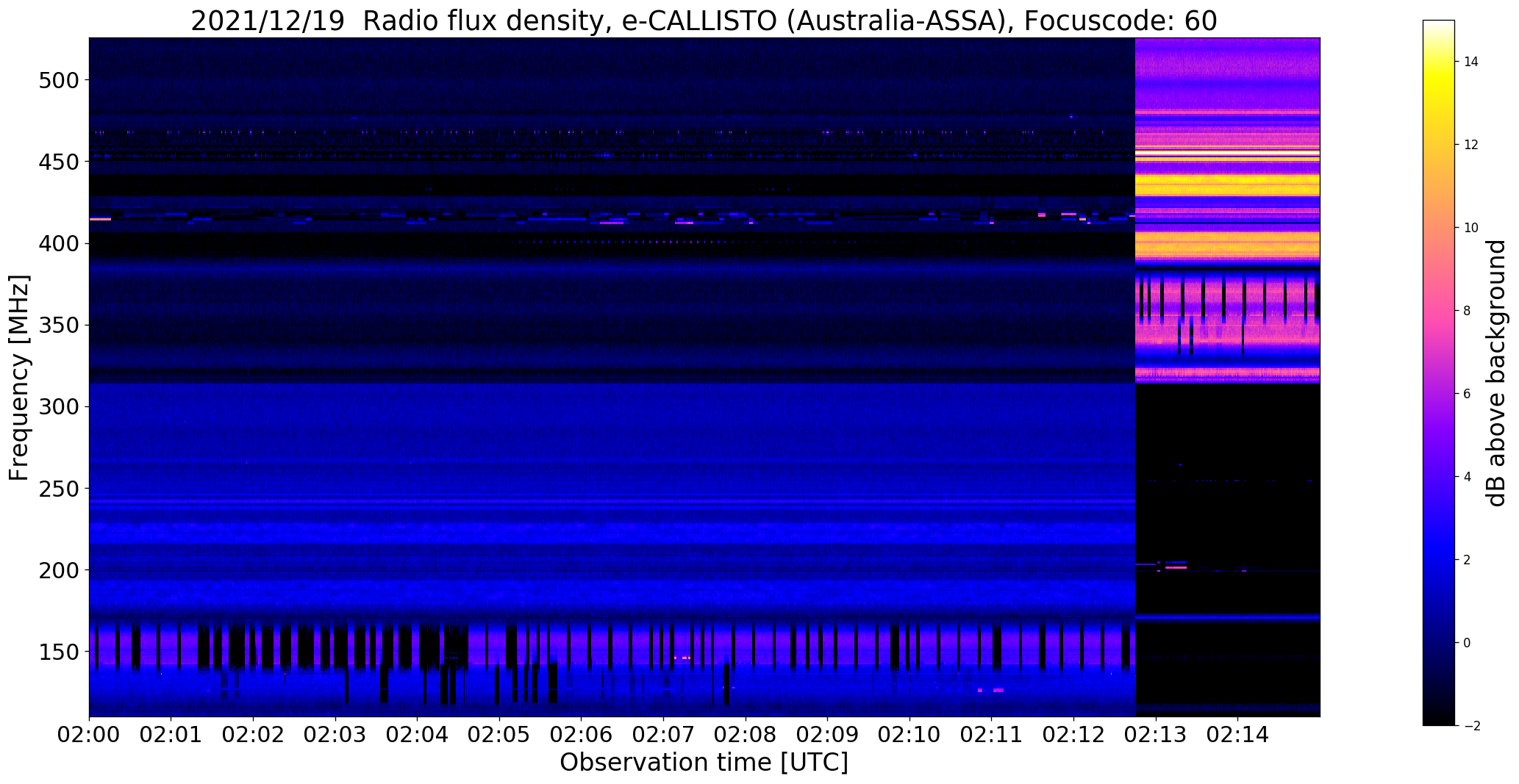This screenshot has width=1519, height=784.
Task: Click the colorbar tick label 0
Action: (x=1468, y=643)
